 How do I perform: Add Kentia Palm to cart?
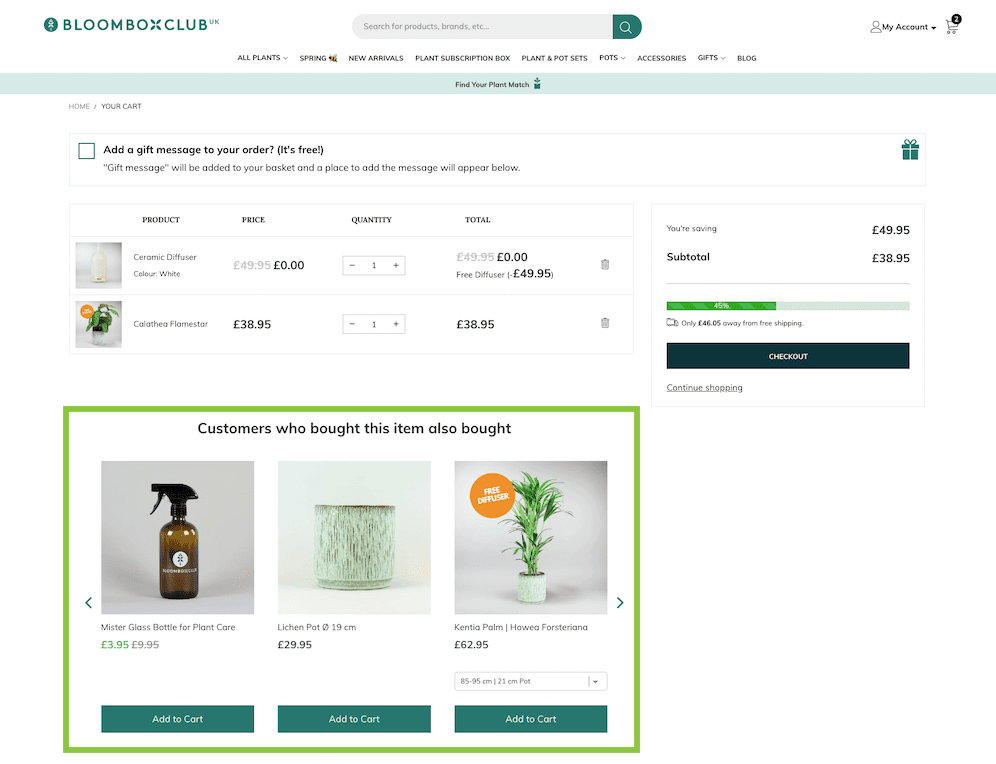(x=530, y=719)
